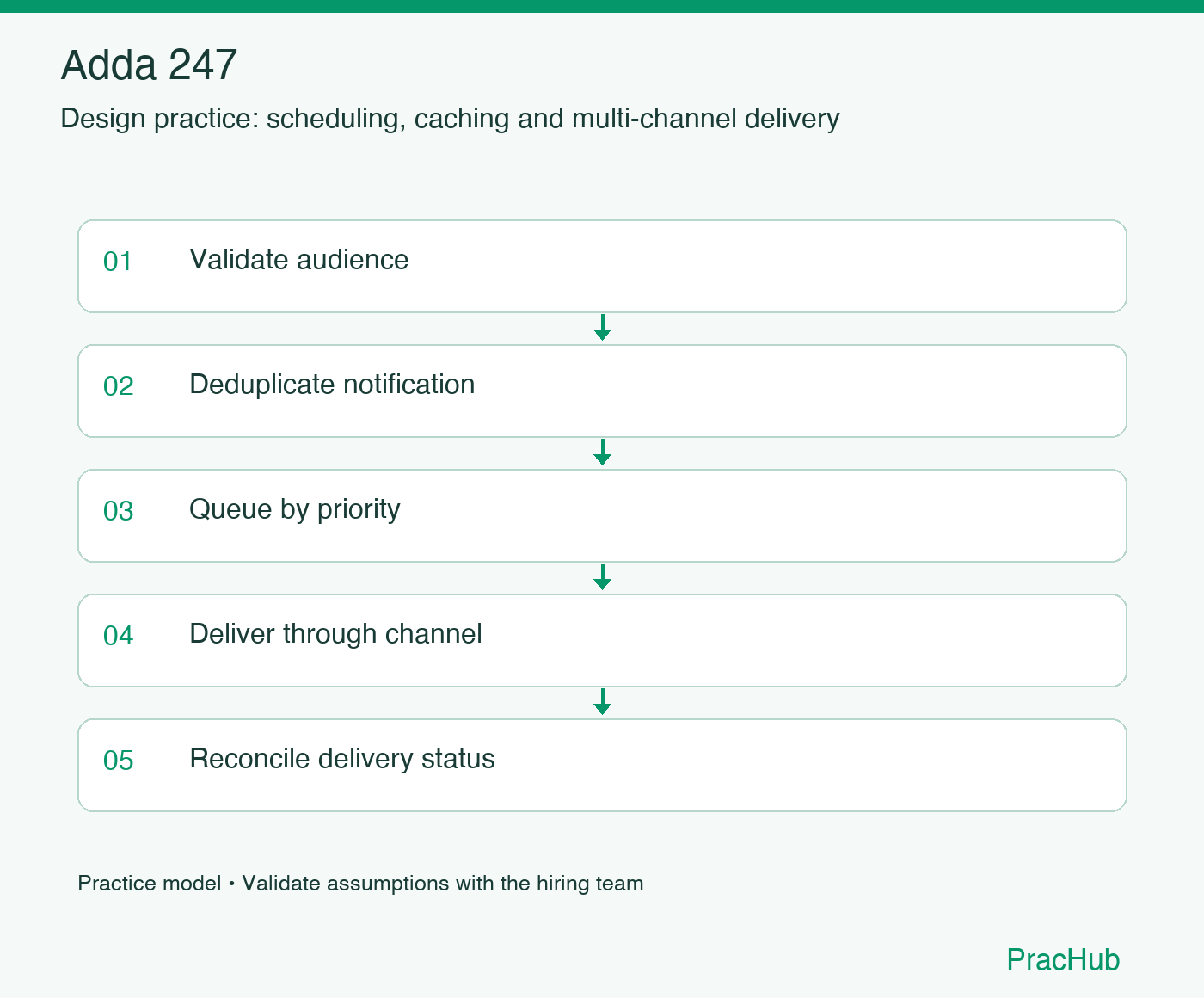Click step number 03

(x=118, y=511)
